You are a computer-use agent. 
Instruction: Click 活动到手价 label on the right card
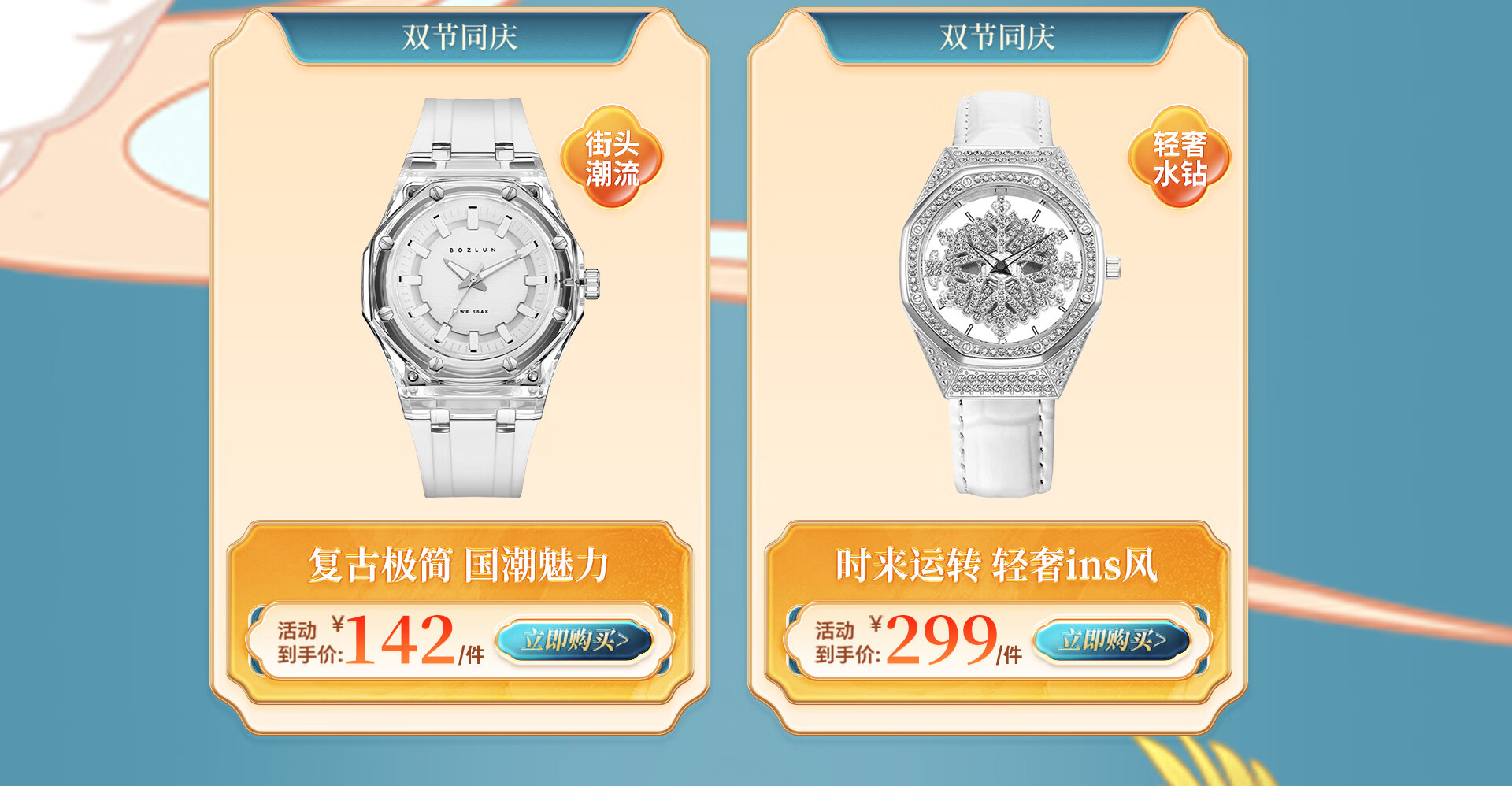pos(847,642)
